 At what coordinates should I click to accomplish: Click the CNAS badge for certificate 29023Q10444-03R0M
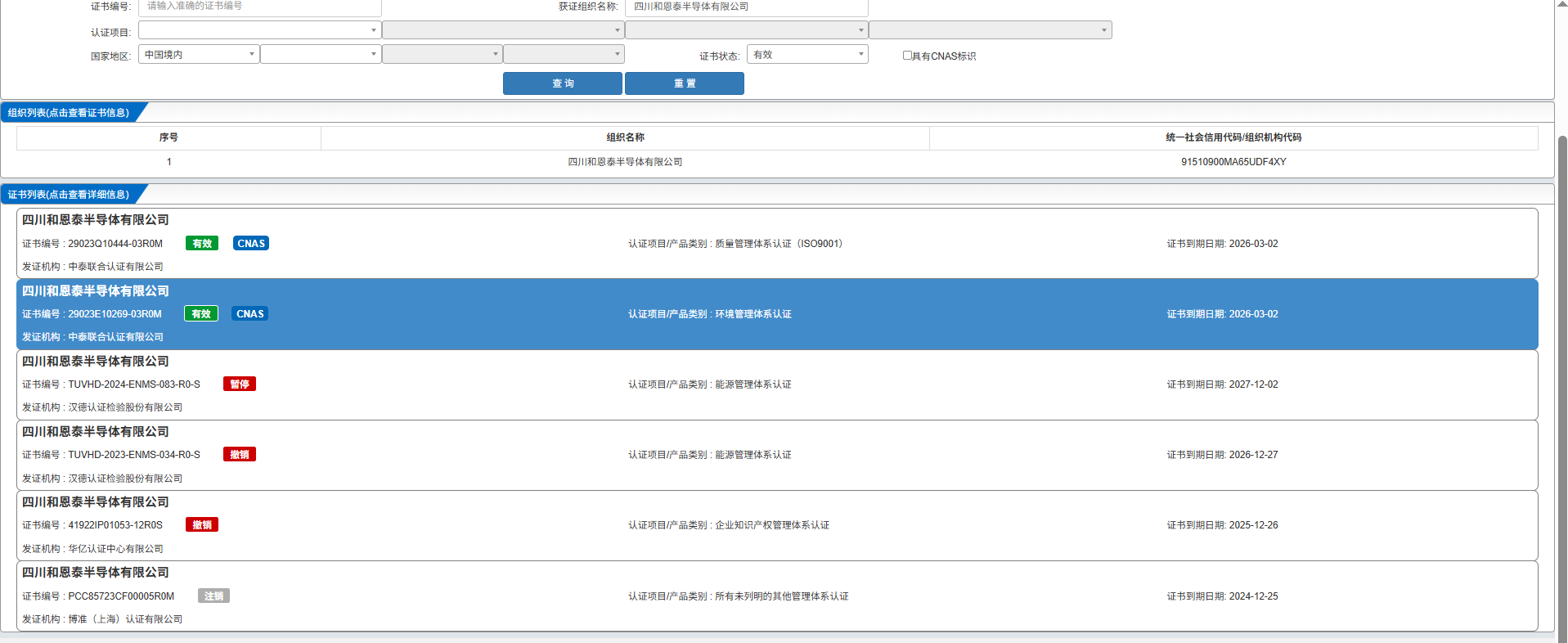coord(251,244)
